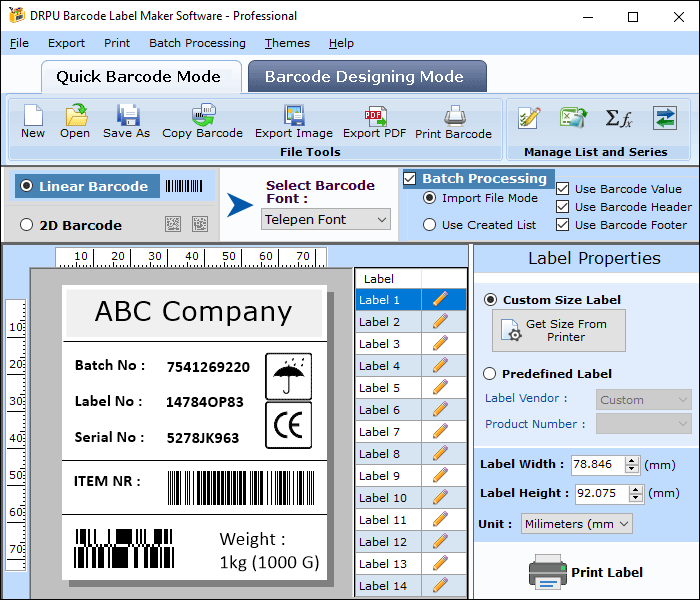Open the Telepen Font dropdown
The width and height of the screenshot is (700, 600).
(326, 219)
